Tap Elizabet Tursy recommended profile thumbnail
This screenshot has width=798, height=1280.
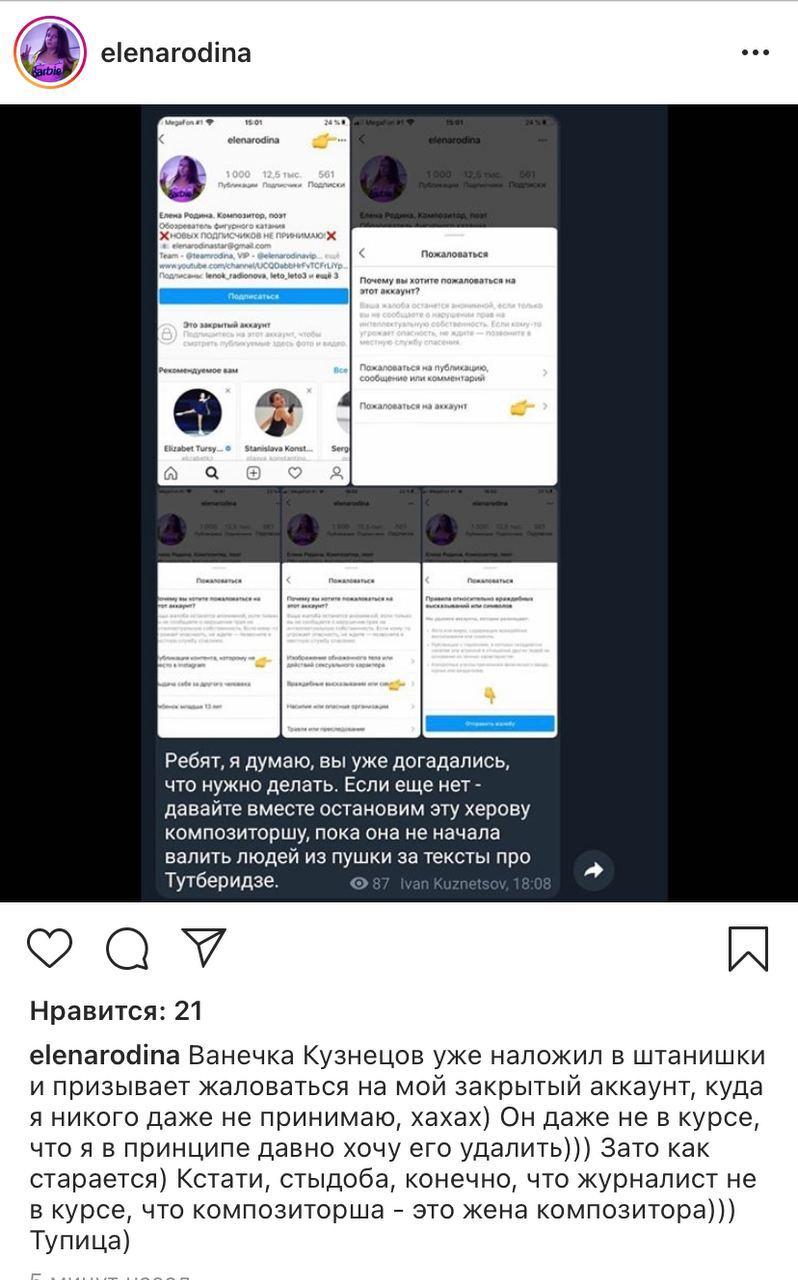(197, 412)
